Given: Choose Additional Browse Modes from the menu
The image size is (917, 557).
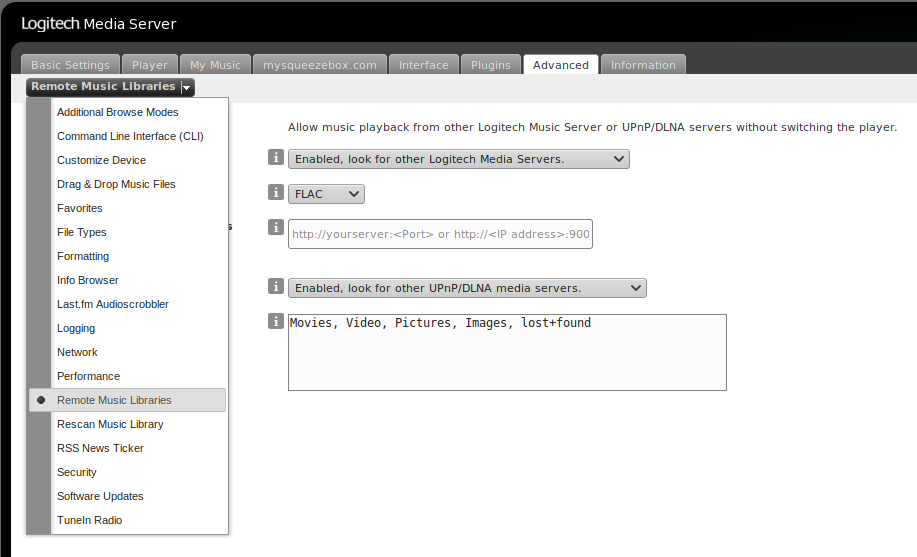Looking at the screenshot, I should click(127, 112).
